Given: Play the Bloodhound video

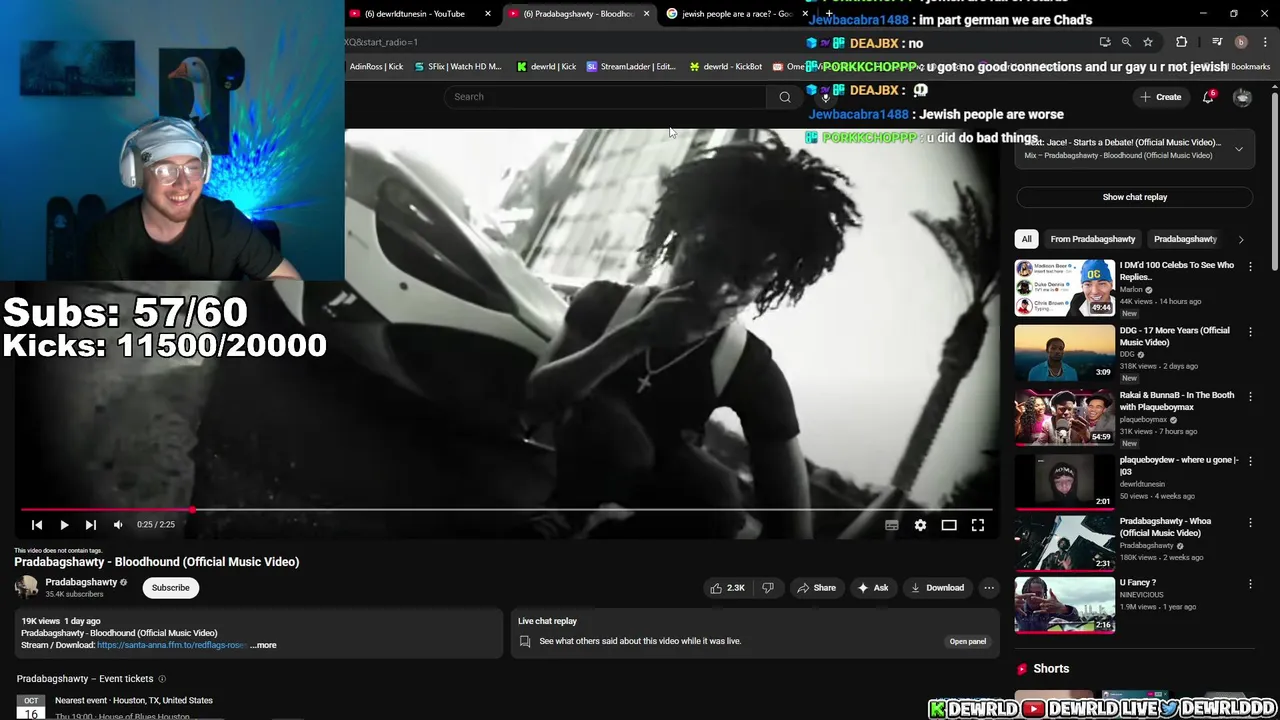Looking at the screenshot, I should tap(64, 525).
